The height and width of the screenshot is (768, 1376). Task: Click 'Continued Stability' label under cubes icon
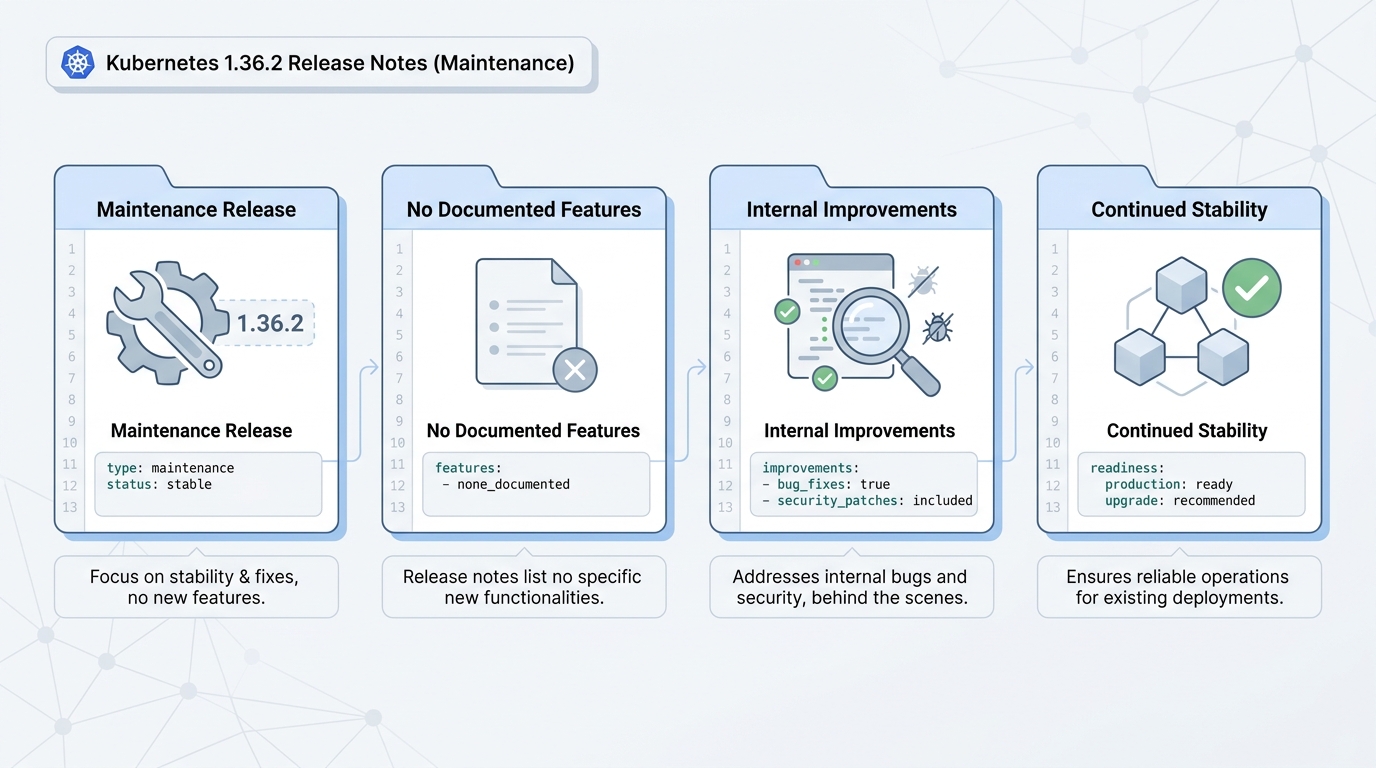pos(1187,431)
